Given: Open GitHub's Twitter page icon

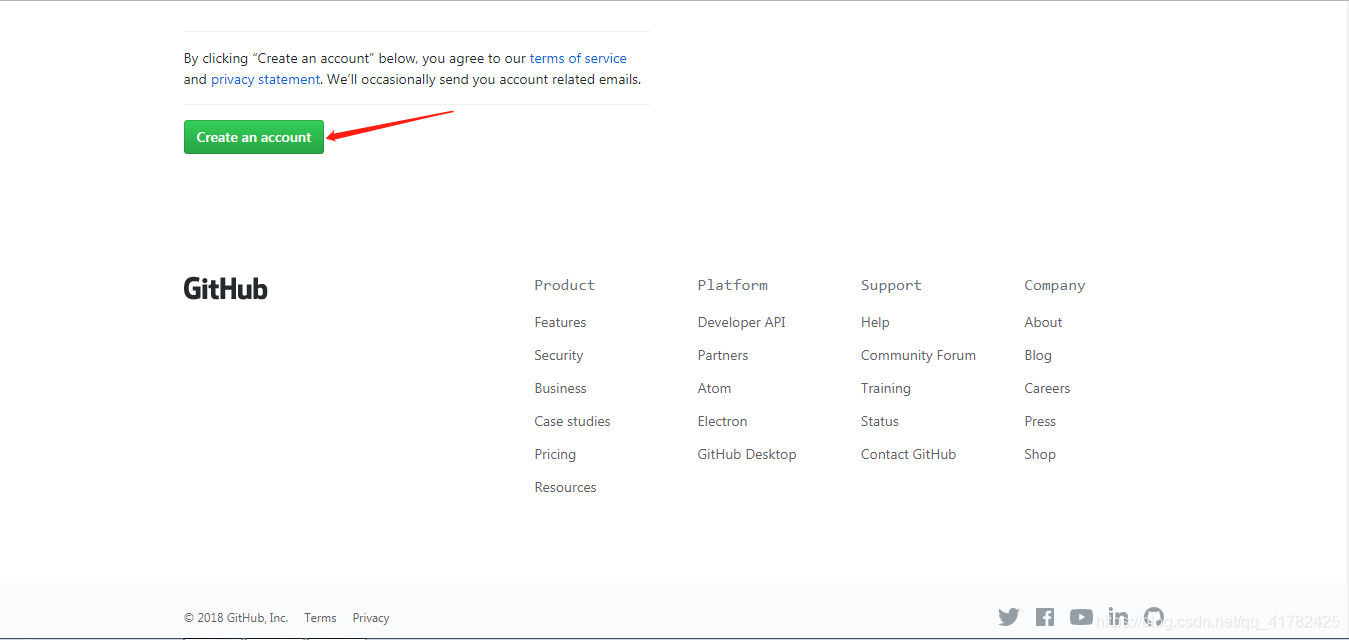Looking at the screenshot, I should tap(1009, 617).
